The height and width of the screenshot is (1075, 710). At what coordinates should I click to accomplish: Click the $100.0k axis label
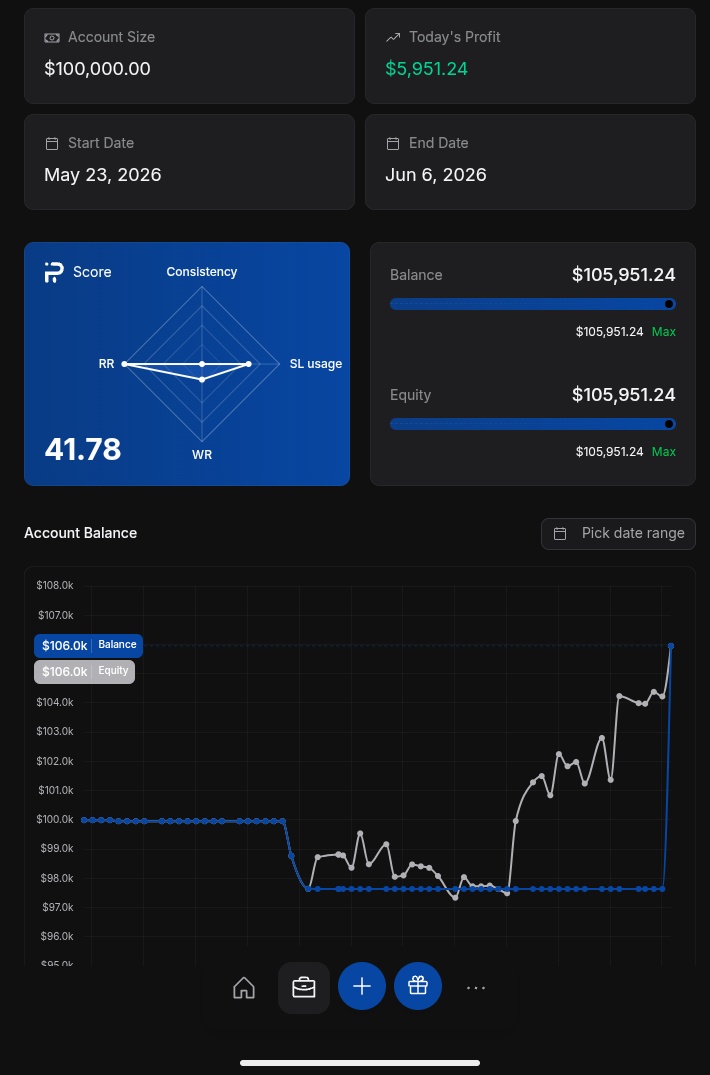pyautogui.click(x=55, y=819)
